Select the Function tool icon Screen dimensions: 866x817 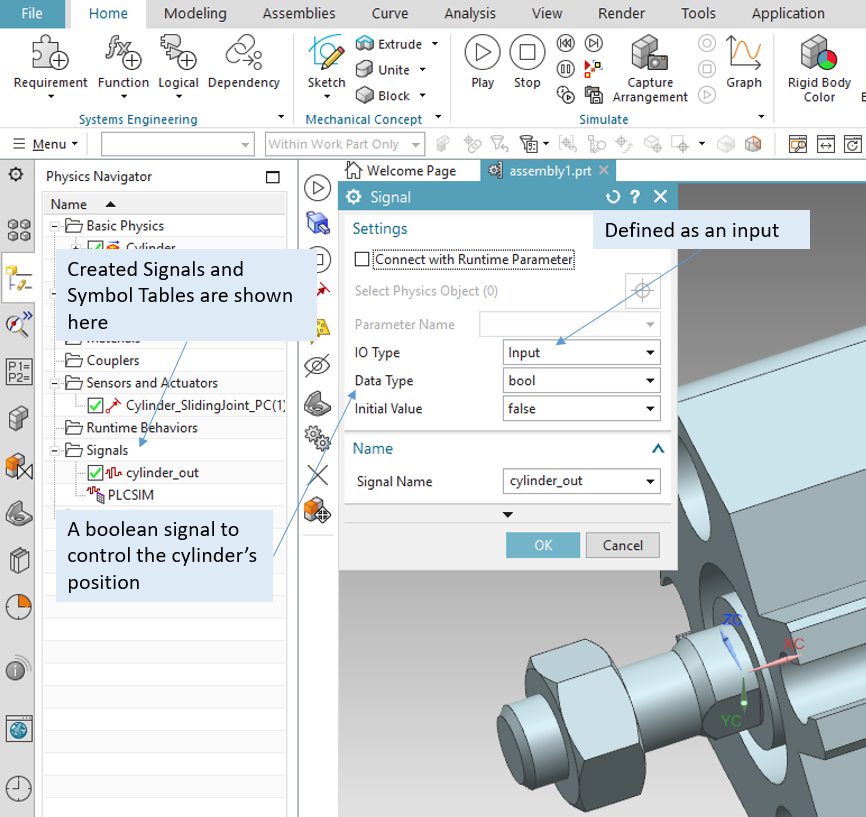tap(124, 52)
